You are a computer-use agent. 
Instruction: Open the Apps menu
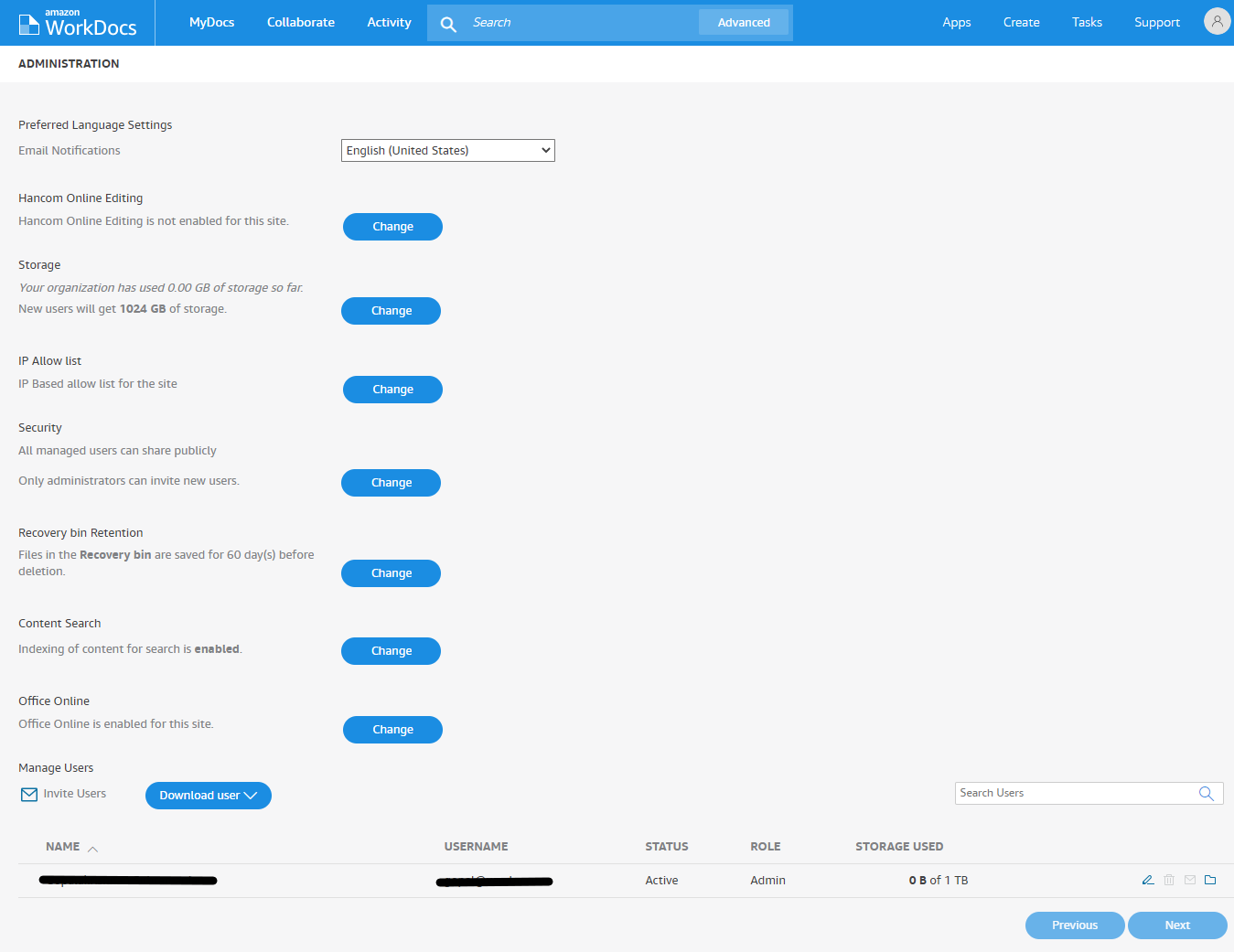coord(957,22)
